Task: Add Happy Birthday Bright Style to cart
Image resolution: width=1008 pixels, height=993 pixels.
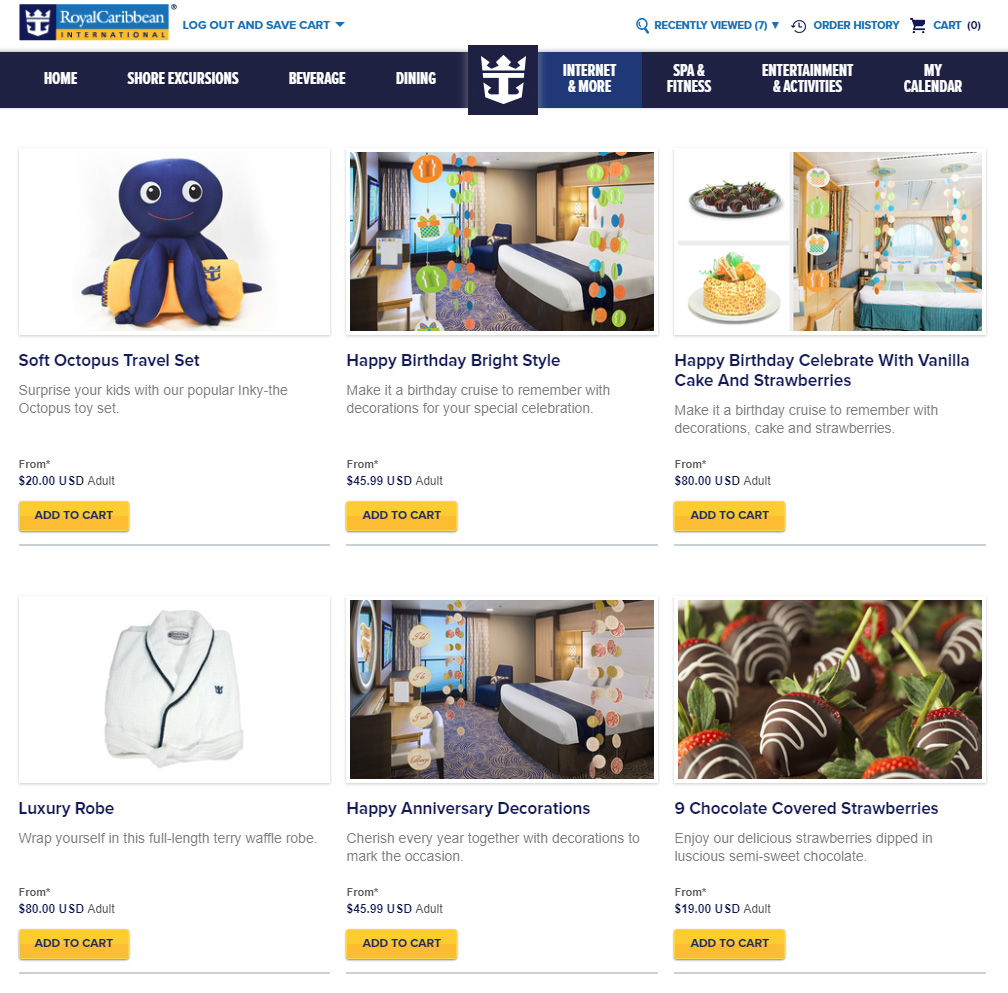Action: tap(402, 515)
